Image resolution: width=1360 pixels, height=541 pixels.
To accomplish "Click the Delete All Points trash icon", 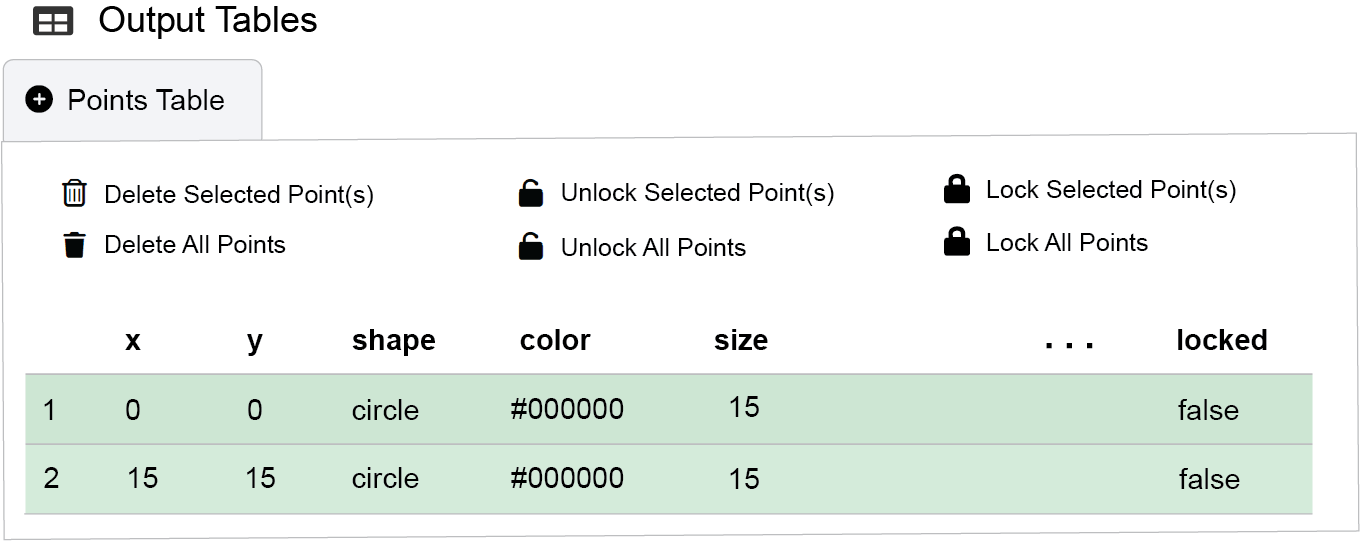I will click(75, 245).
